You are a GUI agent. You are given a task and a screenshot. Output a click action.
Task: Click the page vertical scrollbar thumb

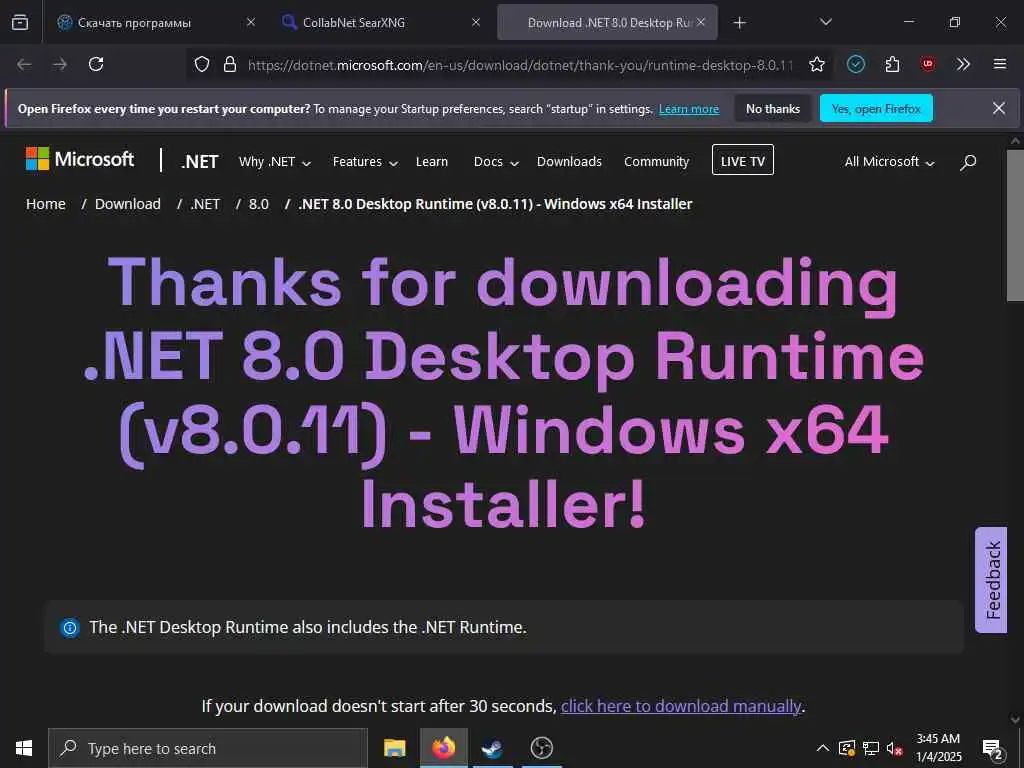tap(1016, 225)
